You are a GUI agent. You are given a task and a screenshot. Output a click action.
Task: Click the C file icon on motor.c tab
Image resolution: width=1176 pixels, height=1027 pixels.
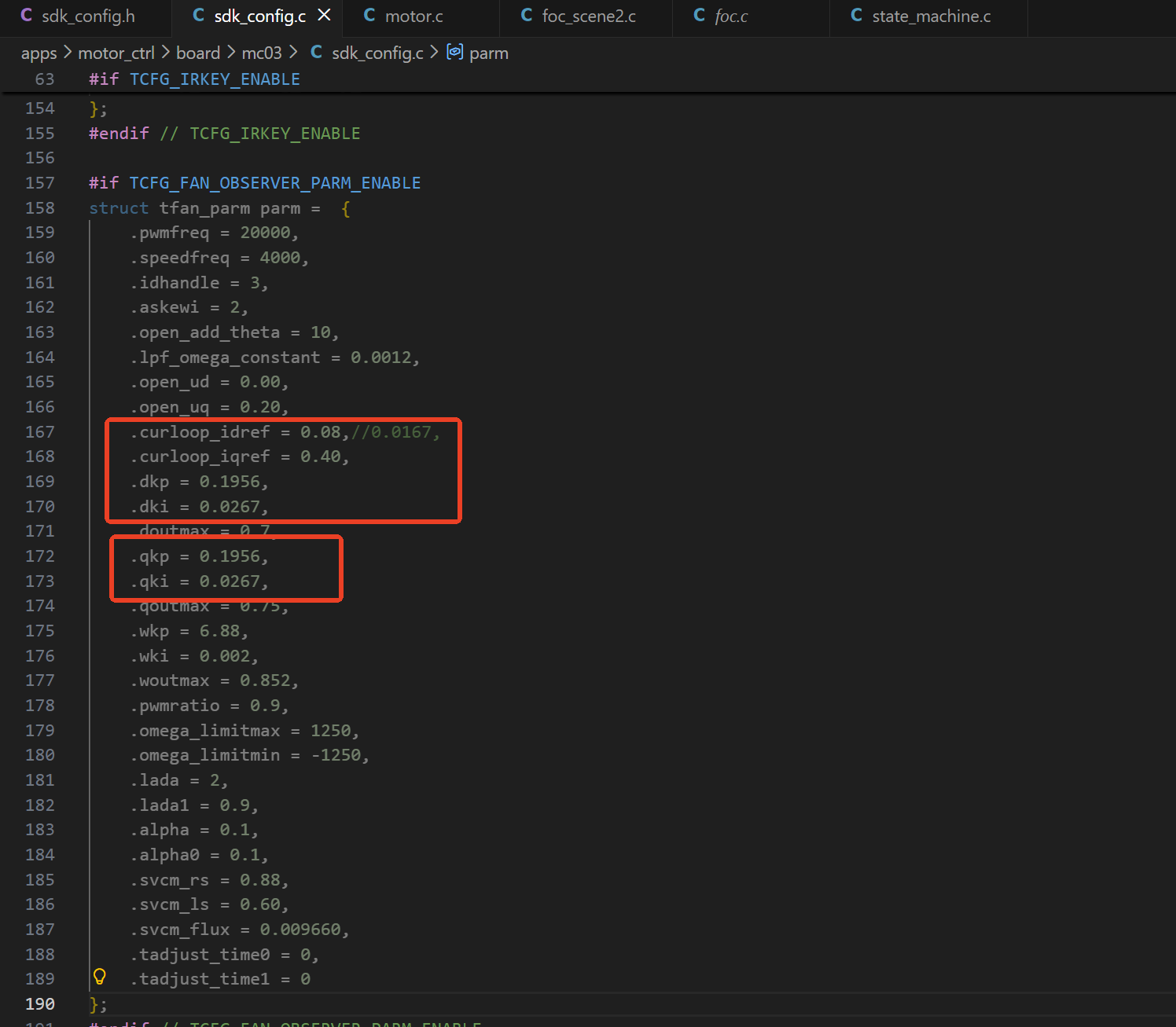369,16
